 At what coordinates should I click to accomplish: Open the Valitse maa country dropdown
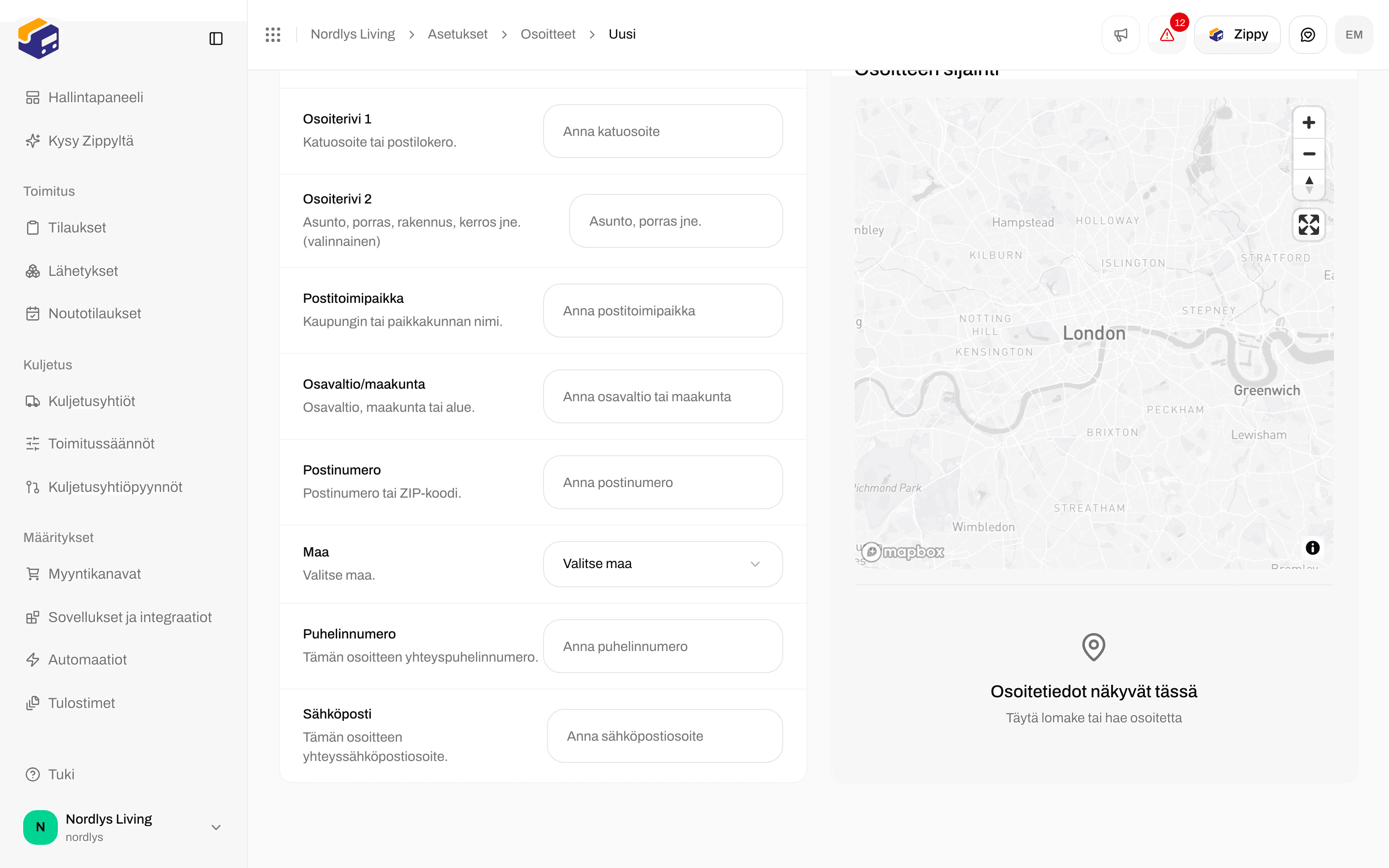663,564
